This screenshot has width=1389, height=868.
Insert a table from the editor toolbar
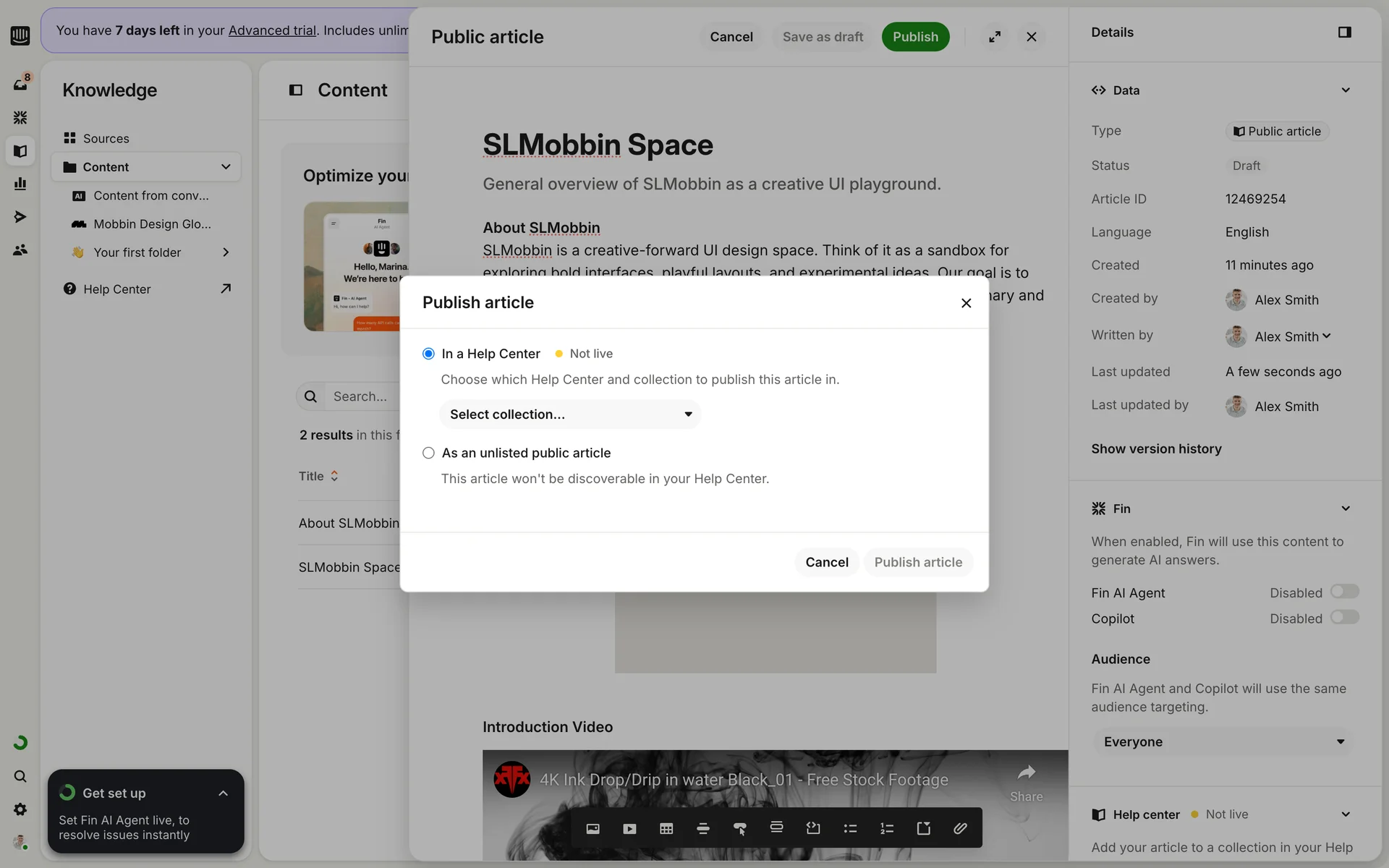(666, 829)
